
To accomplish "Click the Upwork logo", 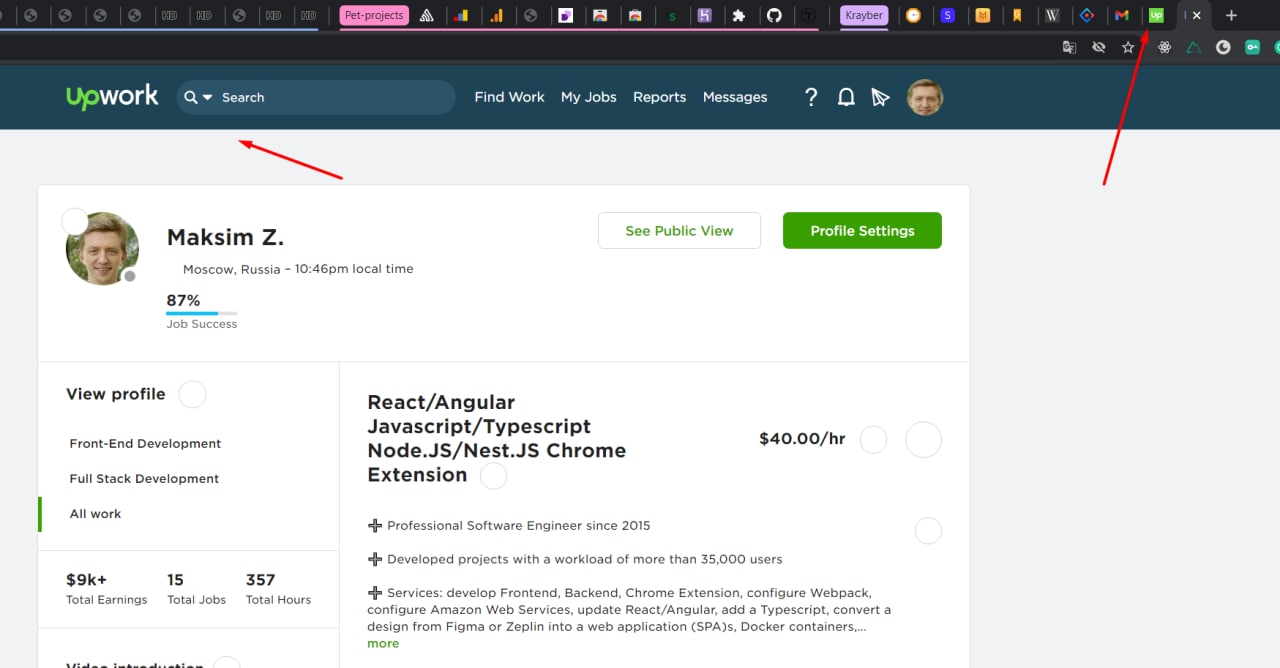I will coord(112,97).
